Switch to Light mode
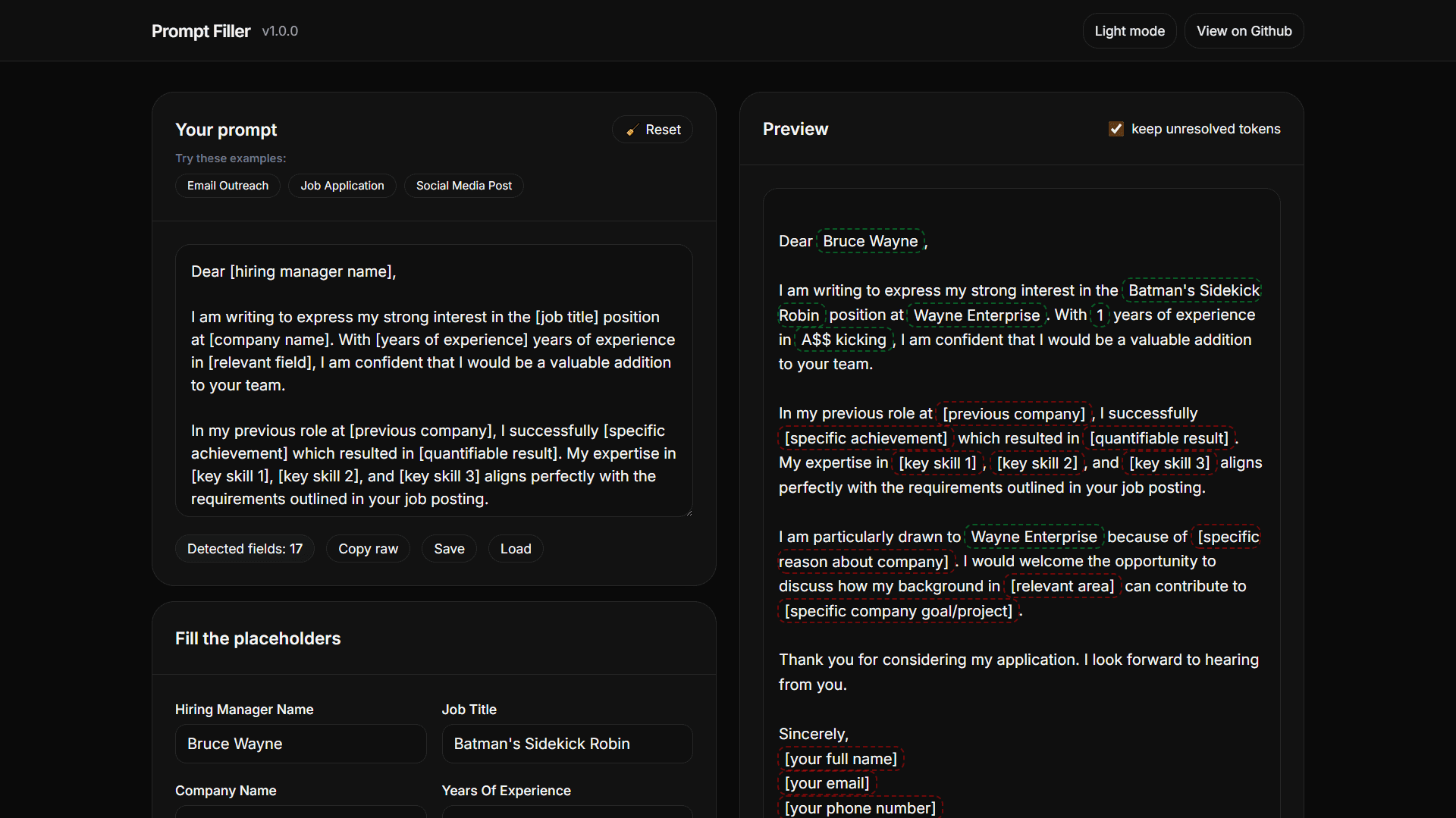Image resolution: width=1456 pixels, height=818 pixels. (1129, 31)
